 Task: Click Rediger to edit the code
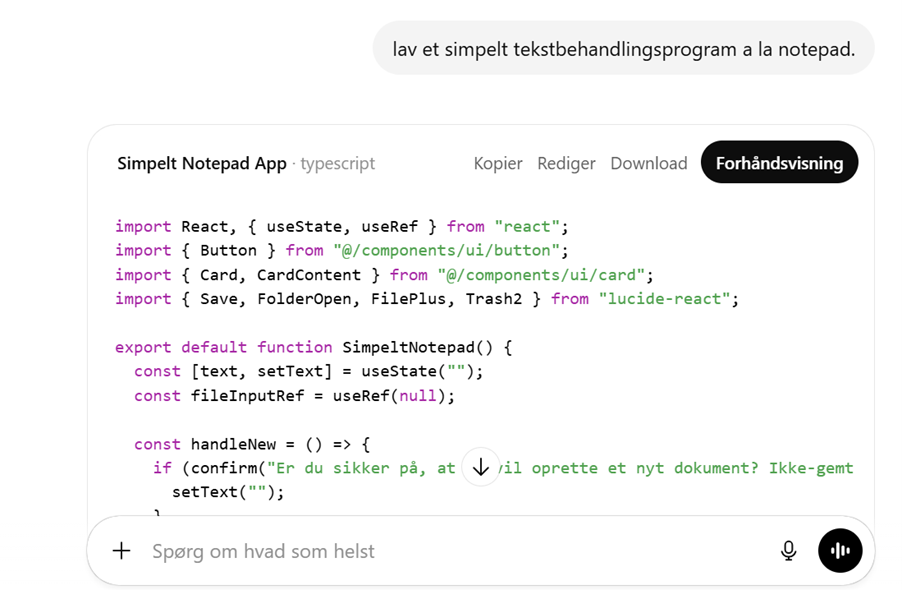tap(566, 163)
